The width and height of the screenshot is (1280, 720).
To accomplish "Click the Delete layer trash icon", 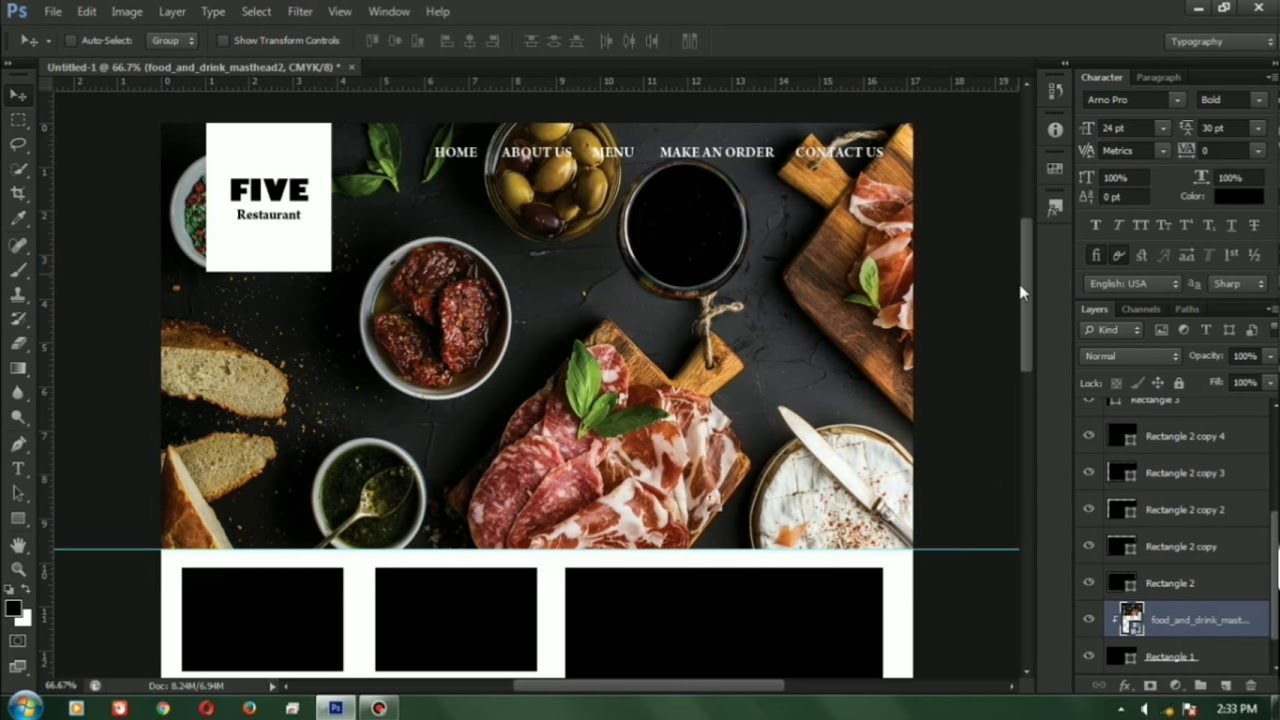I will [x=1250, y=685].
